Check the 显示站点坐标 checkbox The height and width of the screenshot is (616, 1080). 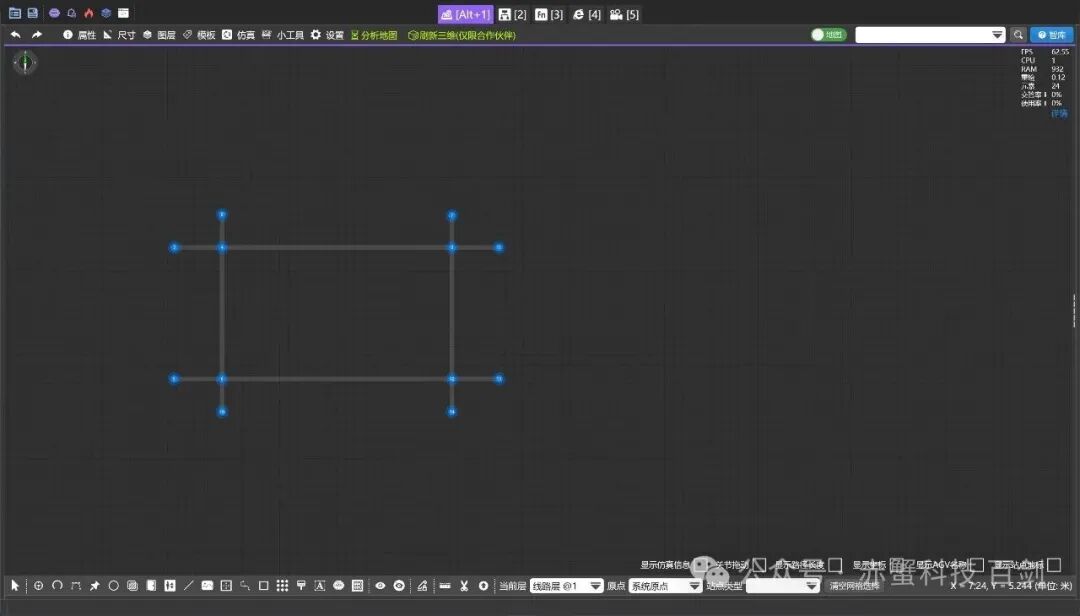pos(1054,565)
